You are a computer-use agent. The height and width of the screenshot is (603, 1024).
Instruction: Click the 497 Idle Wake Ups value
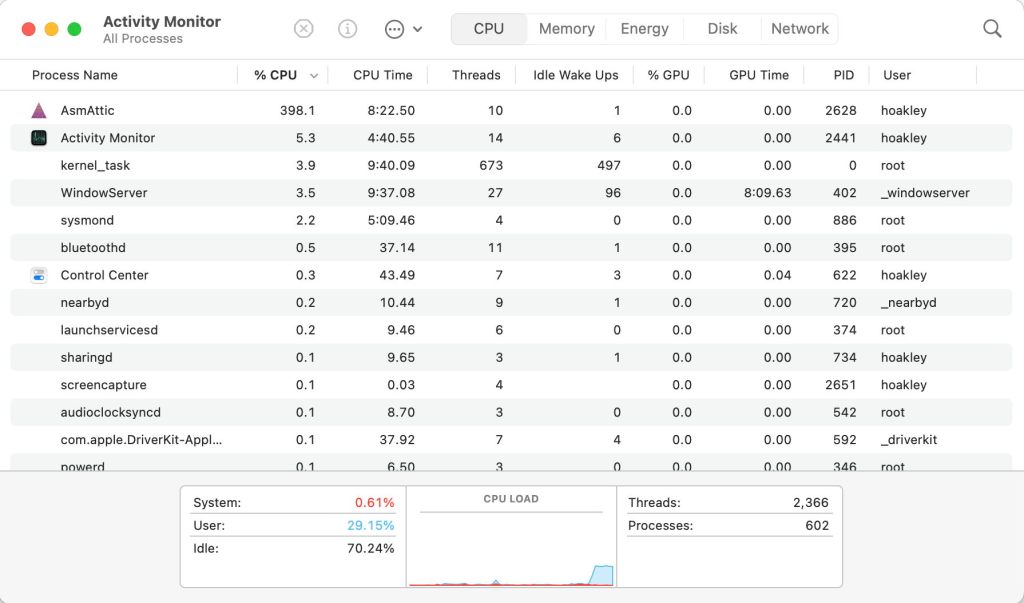[x=609, y=165]
